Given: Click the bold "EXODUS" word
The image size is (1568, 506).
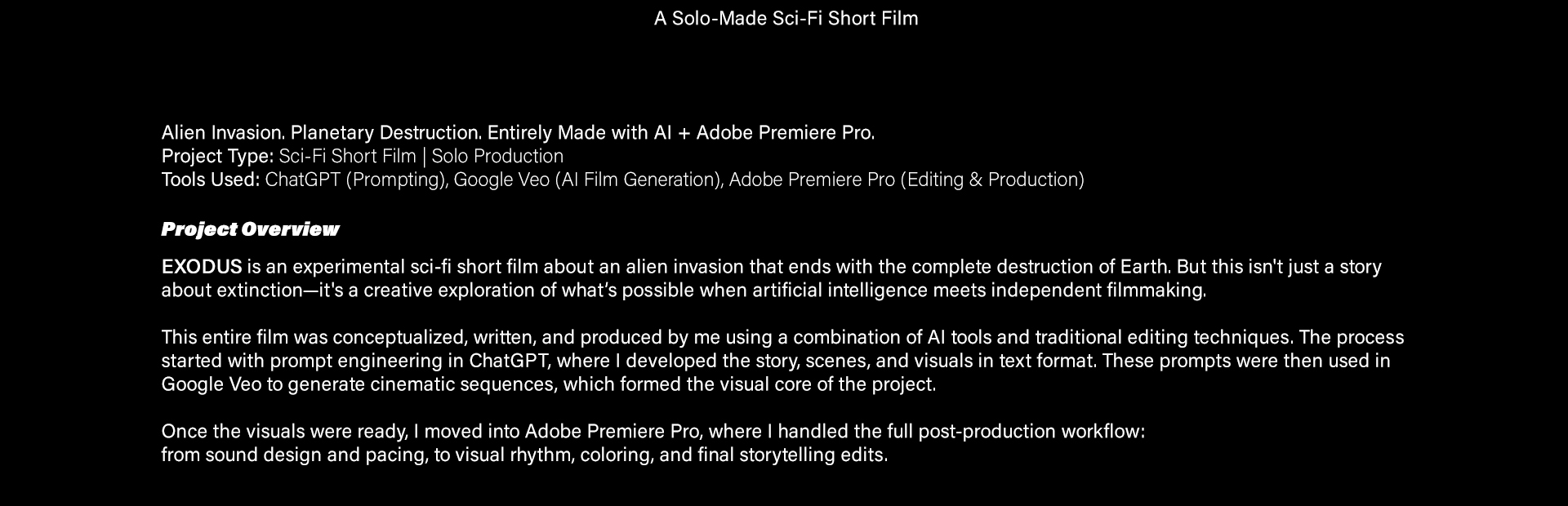Looking at the screenshot, I should click(x=202, y=267).
